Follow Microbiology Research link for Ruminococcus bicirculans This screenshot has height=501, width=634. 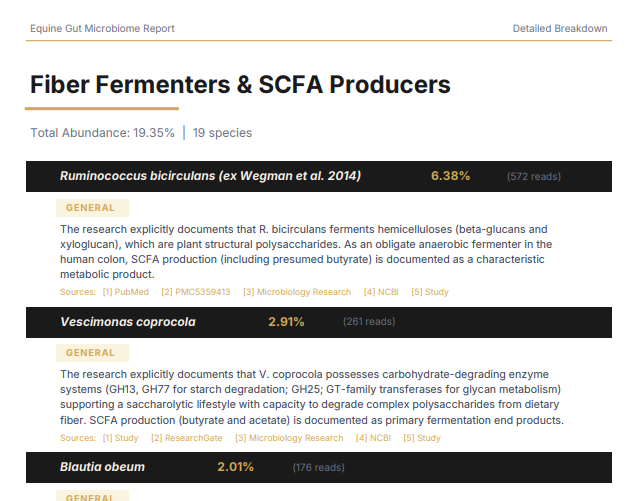point(297,292)
